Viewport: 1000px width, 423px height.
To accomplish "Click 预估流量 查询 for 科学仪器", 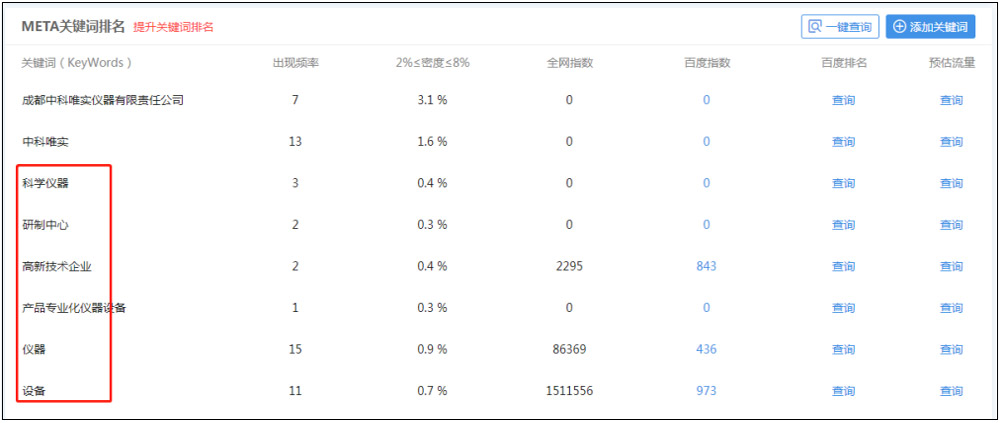I will (951, 183).
